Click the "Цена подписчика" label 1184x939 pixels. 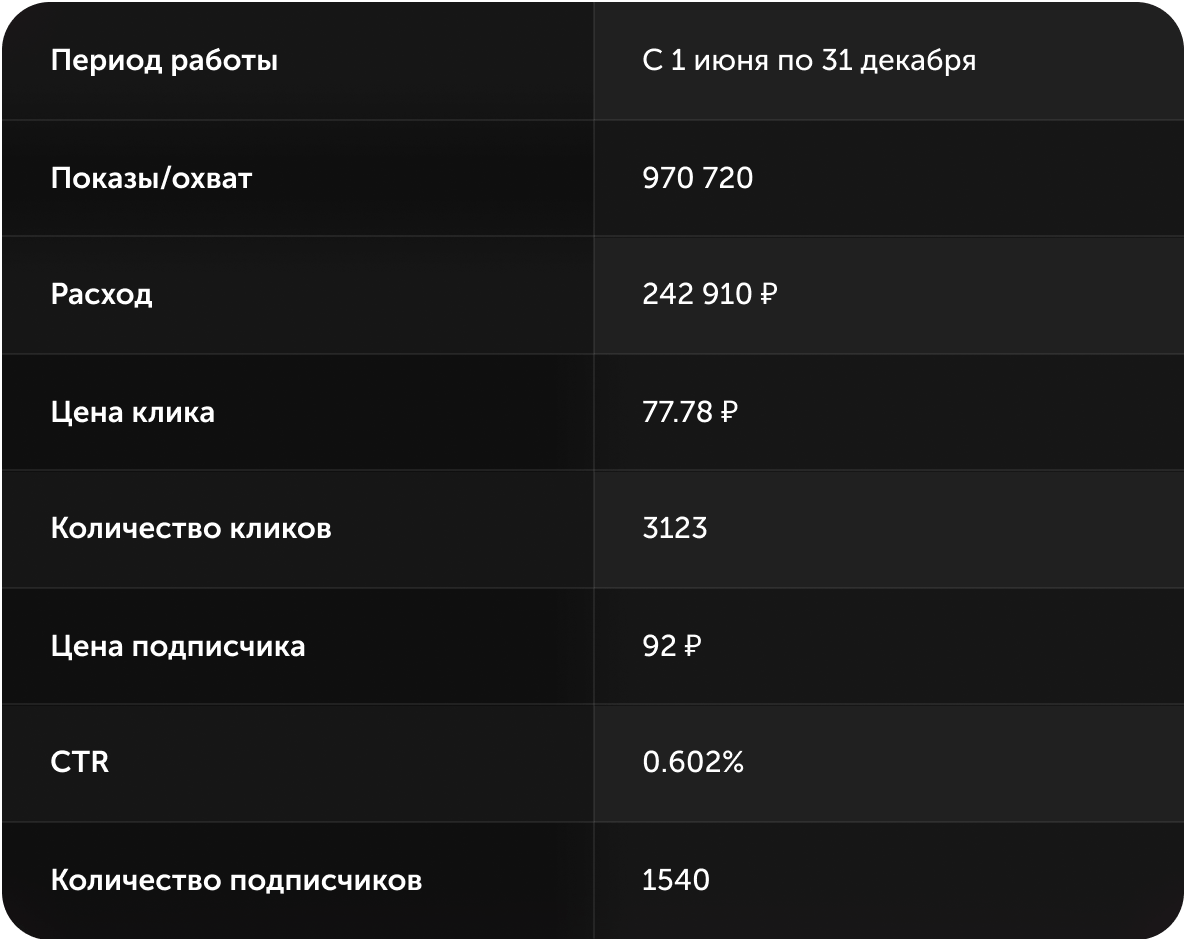click(177, 647)
